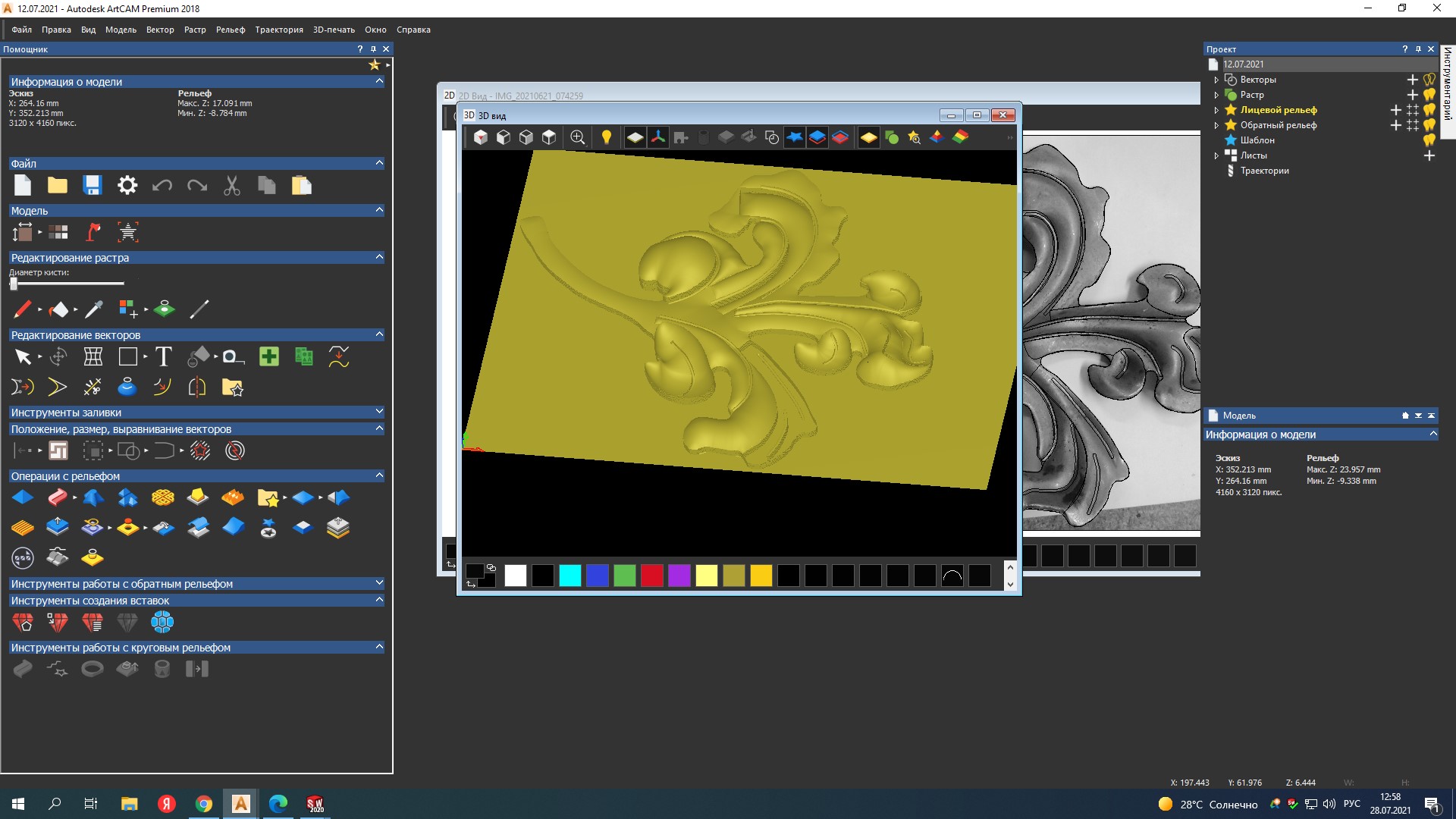The width and height of the screenshot is (1456, 819).
Task: Open the settings gear in File section
Action: [127, 186]
